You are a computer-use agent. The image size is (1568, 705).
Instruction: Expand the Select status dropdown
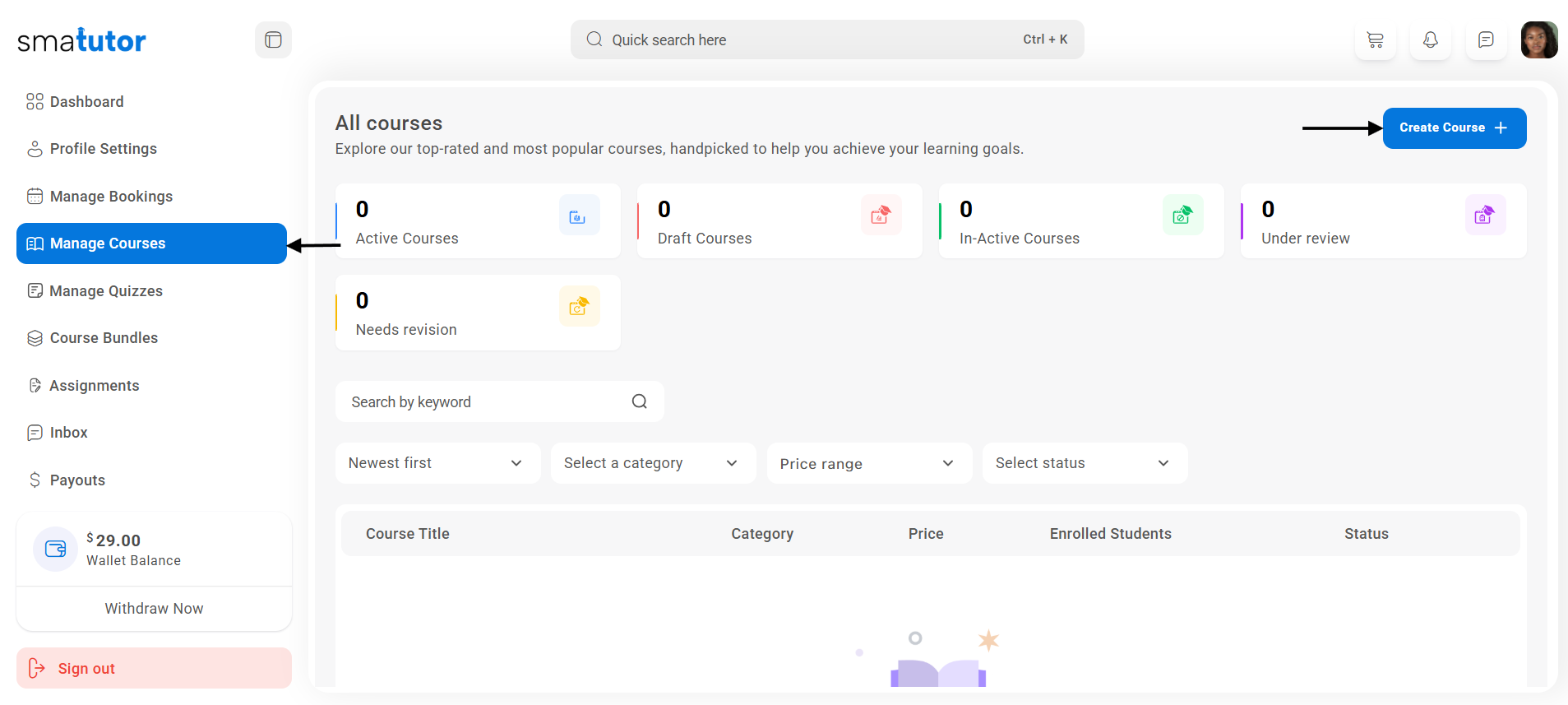1084,463
